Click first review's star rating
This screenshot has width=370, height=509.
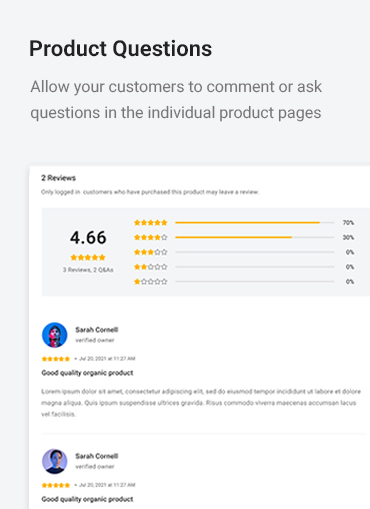click(x=56, y=359)
